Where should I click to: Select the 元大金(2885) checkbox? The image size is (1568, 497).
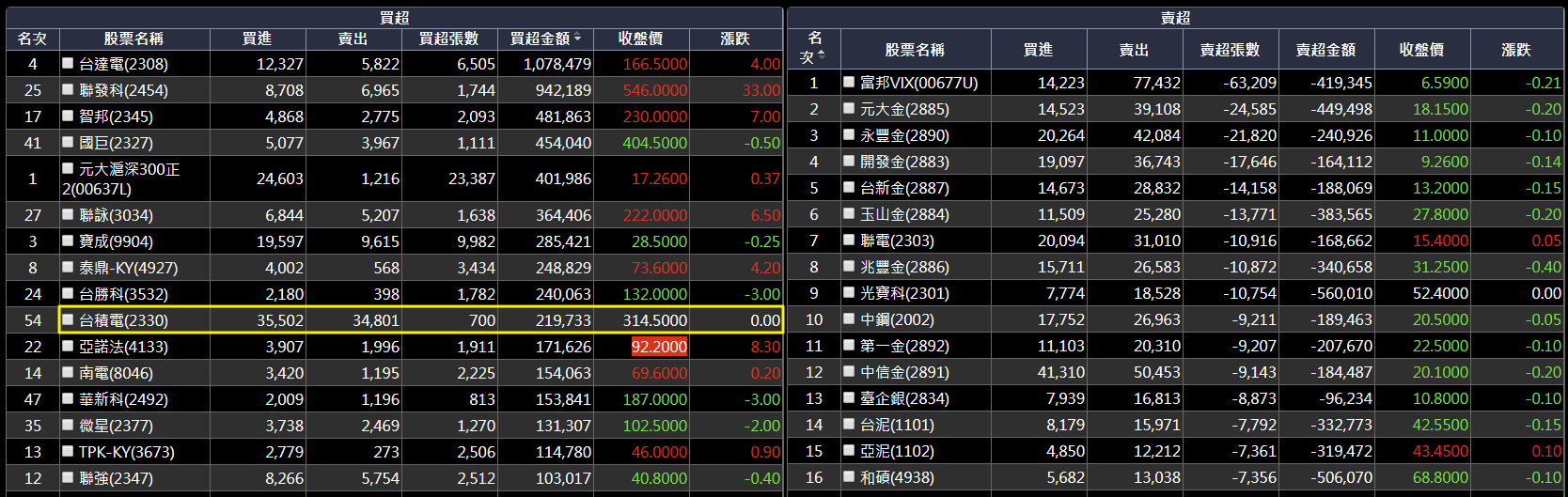(x=849, y=108)
